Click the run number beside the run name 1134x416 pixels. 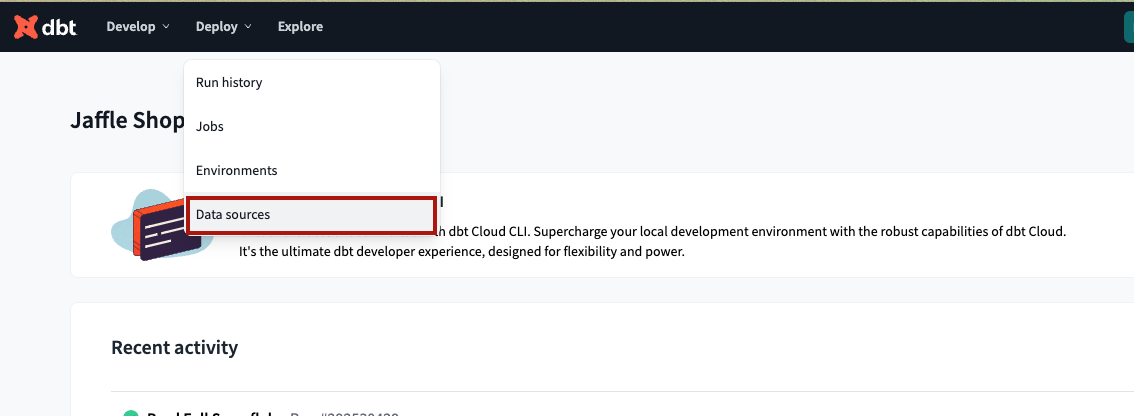point(345,413)
